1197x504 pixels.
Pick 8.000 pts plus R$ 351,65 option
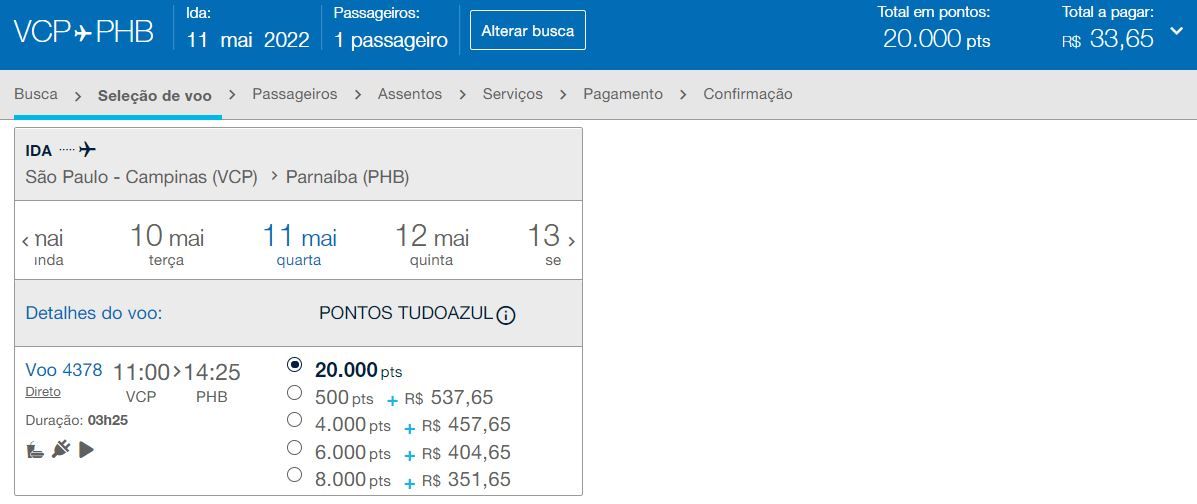pyautogui.click(x=294, y=475)
